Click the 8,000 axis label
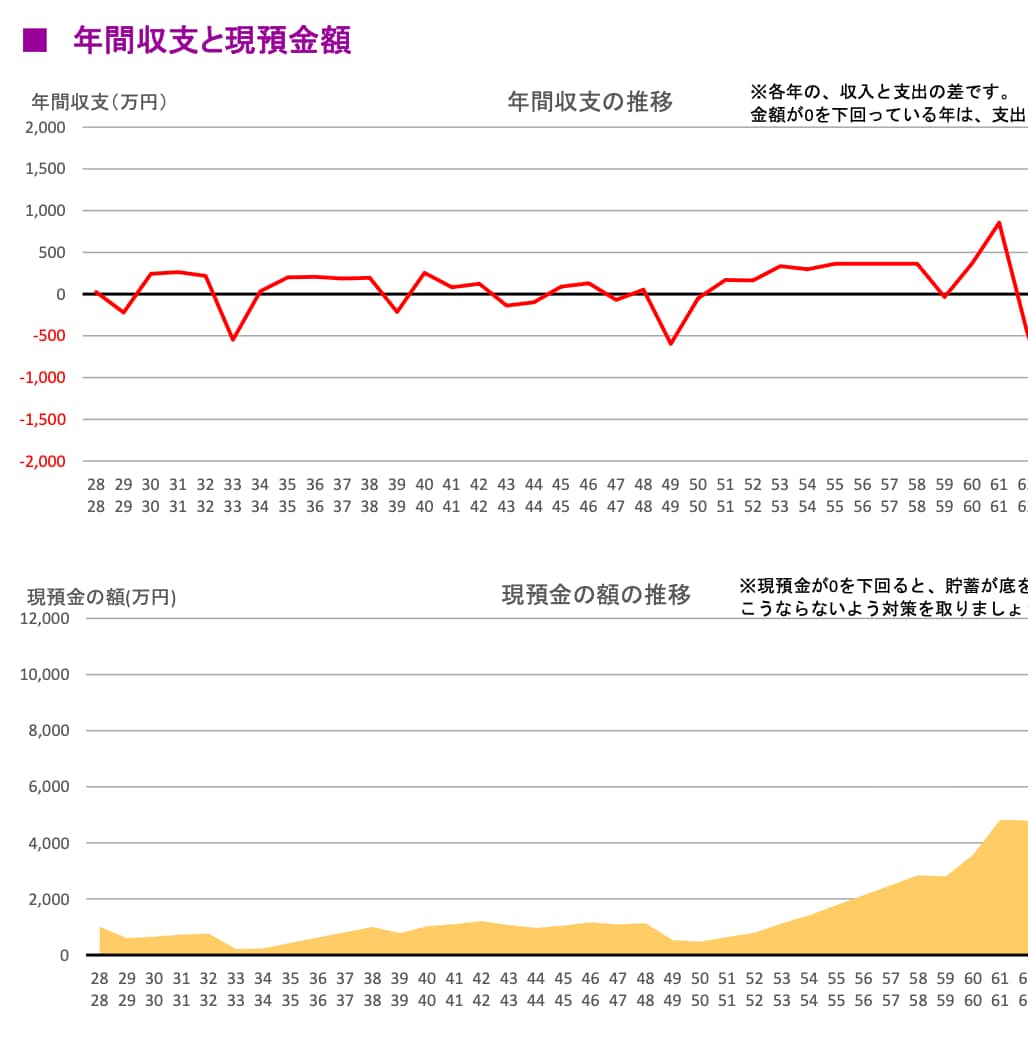The height and width of the screenshot is (1050, 1028). pos(49,731)
